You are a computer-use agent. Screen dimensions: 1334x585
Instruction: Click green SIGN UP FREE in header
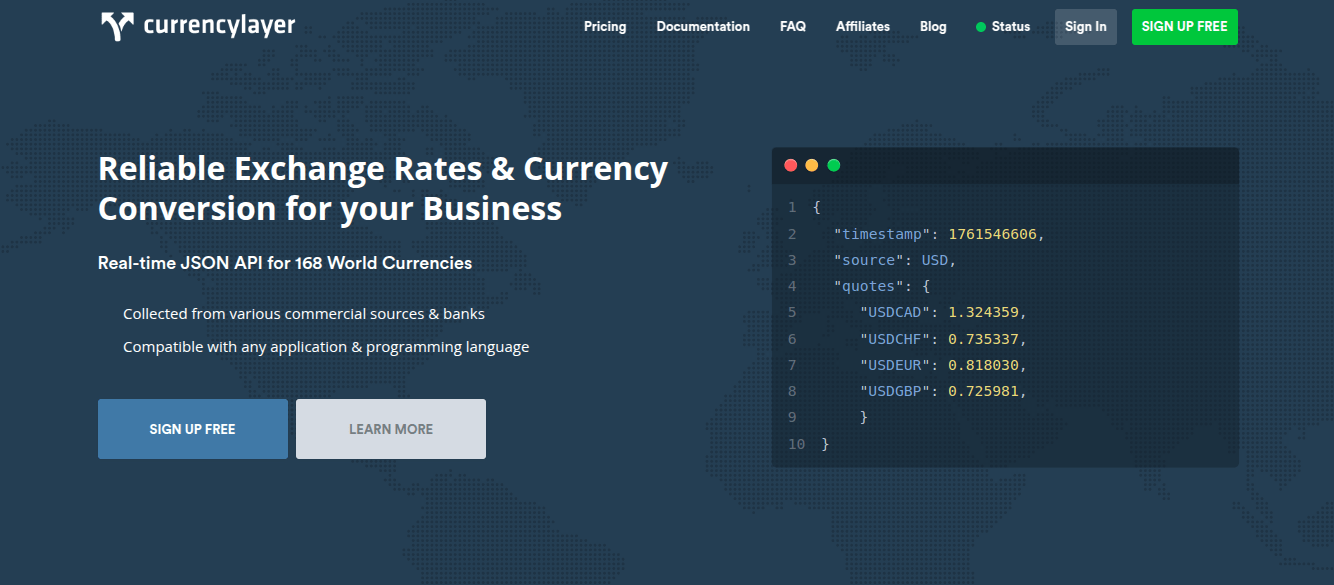click(1185, 27)
